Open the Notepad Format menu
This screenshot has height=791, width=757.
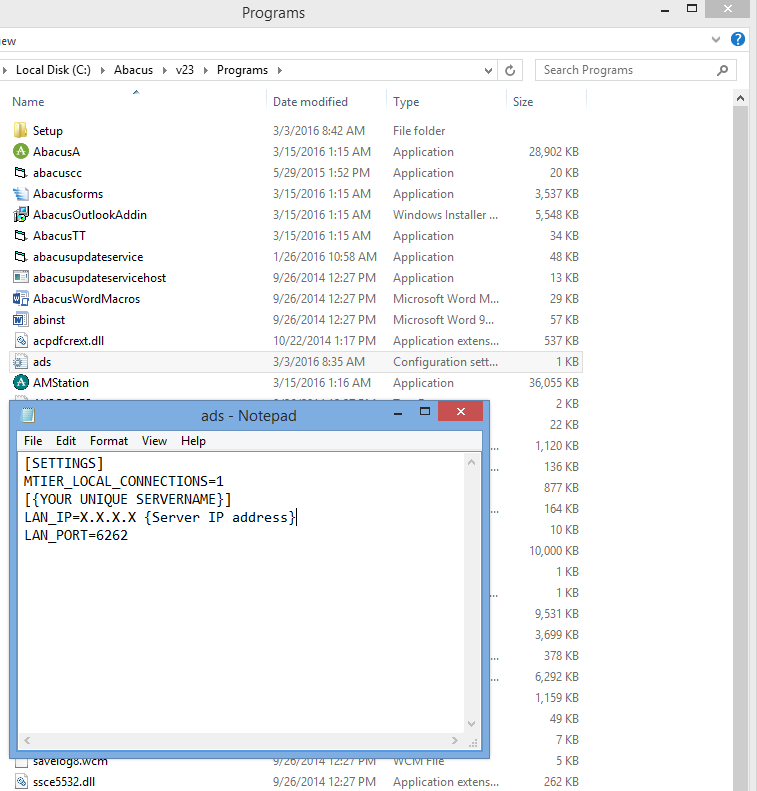click(x=109, y=441)
